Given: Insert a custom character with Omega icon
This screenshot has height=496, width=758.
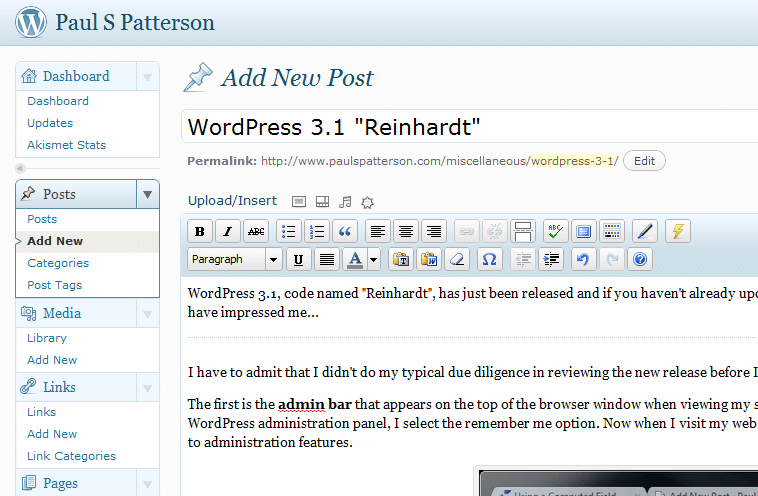Looking at the screenshot, I should [x=490, y=260].
